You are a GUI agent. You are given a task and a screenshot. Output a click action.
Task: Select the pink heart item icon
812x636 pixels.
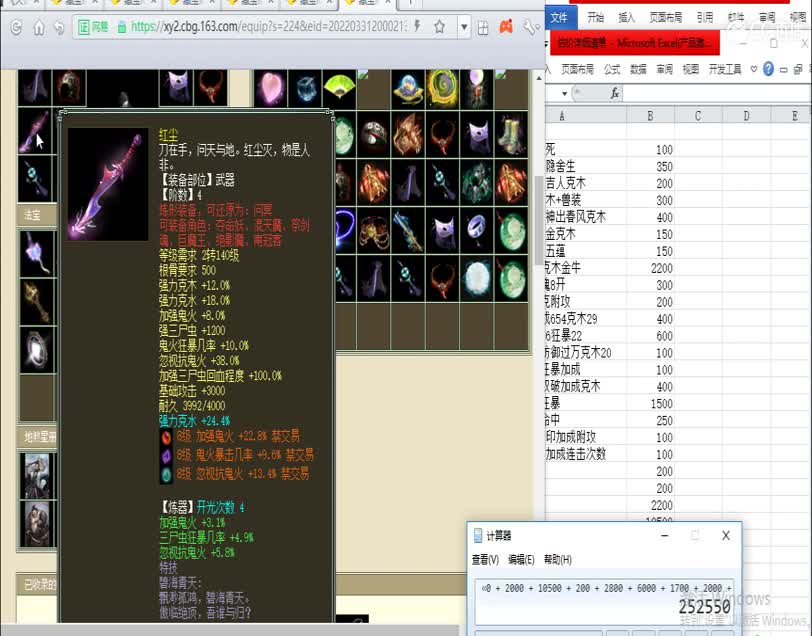[x=270, y=89]
